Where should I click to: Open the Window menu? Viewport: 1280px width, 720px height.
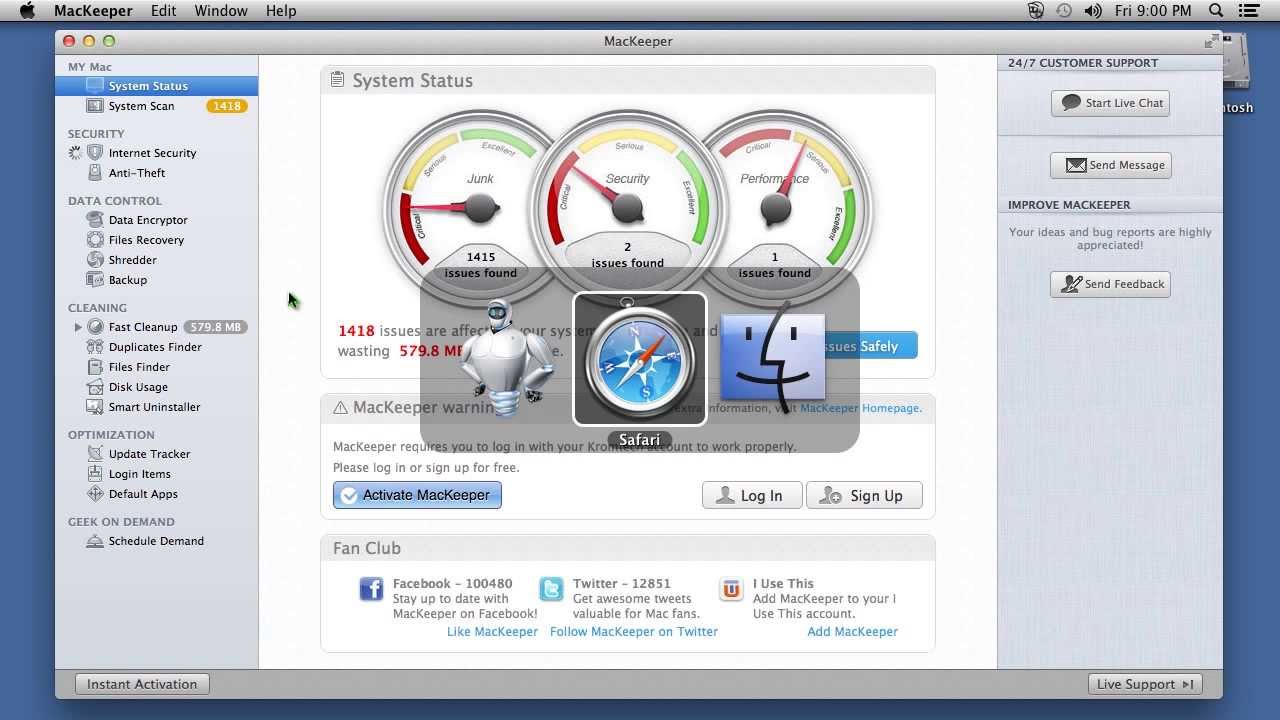pos(221,11)
